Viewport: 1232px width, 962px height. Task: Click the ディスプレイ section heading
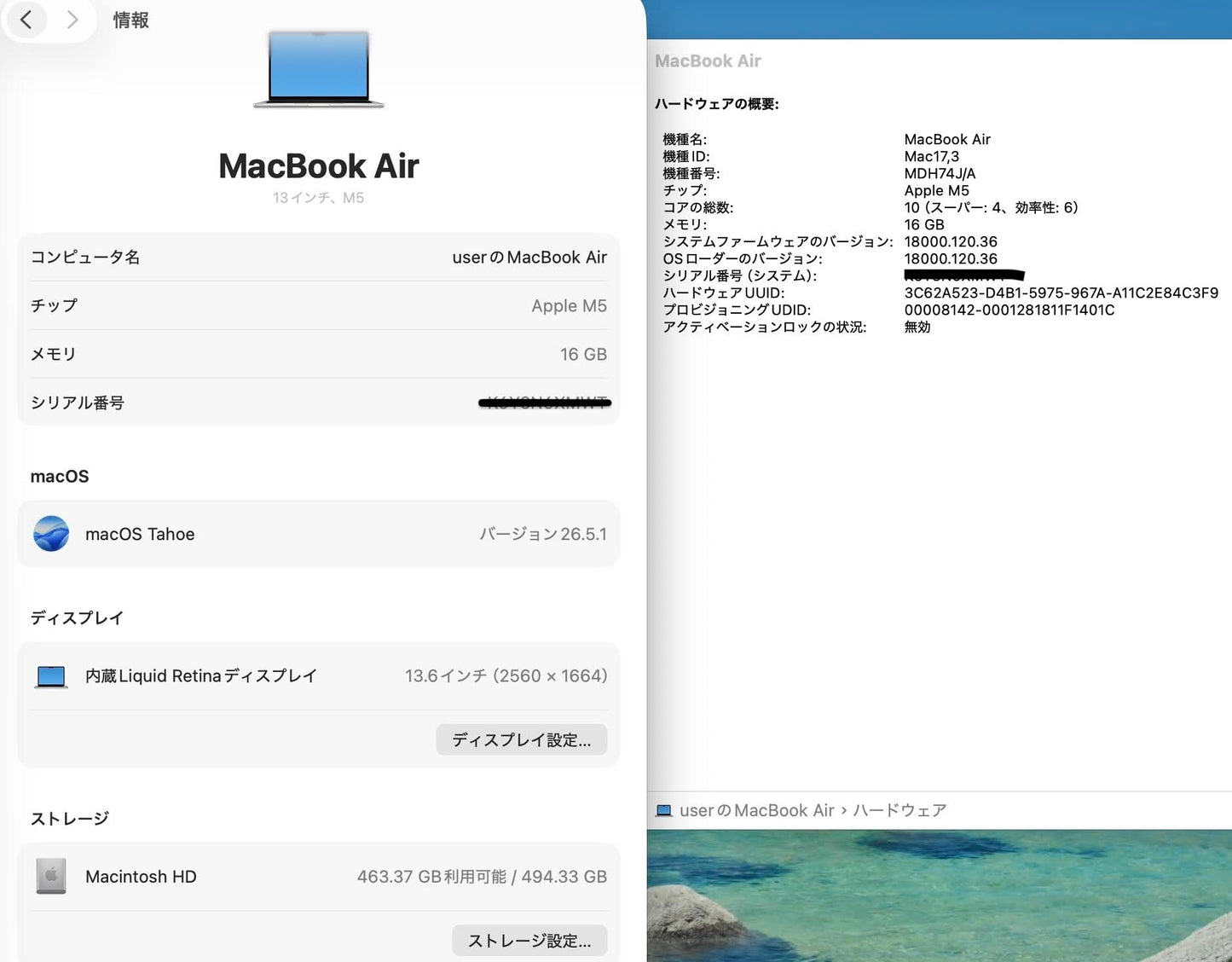pyautogui.click(x=78, y=618)
